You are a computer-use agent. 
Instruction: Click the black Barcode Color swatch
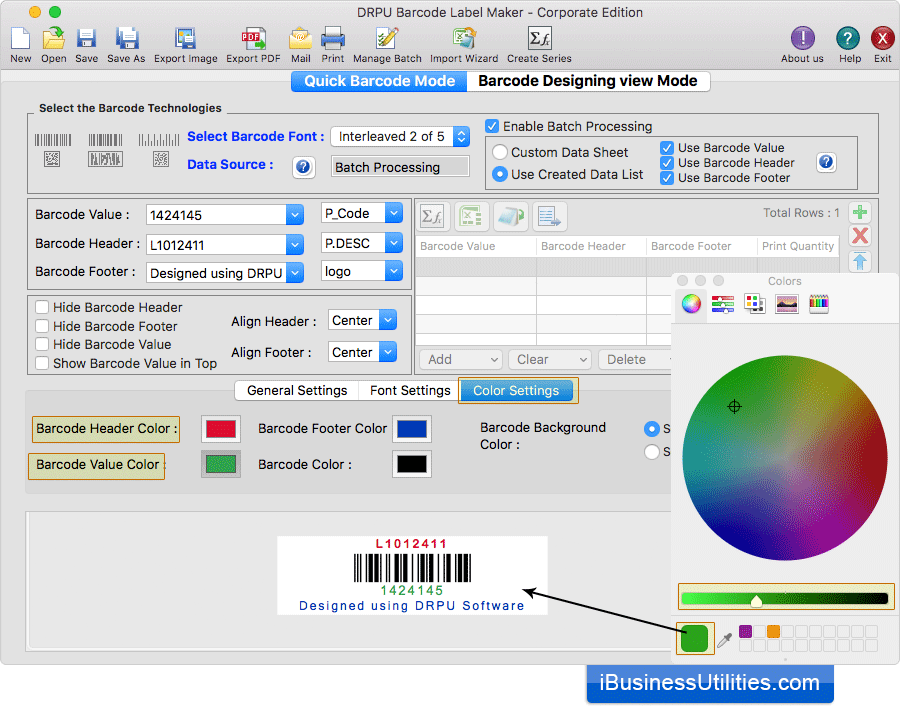412,464
